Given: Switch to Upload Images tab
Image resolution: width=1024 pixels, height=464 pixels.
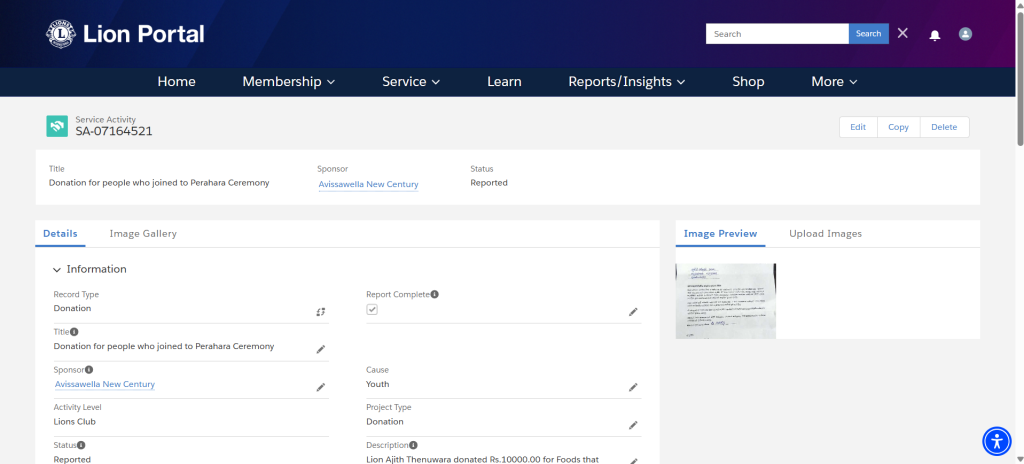Looking at the screenshot, I should (x=825, y=233).
